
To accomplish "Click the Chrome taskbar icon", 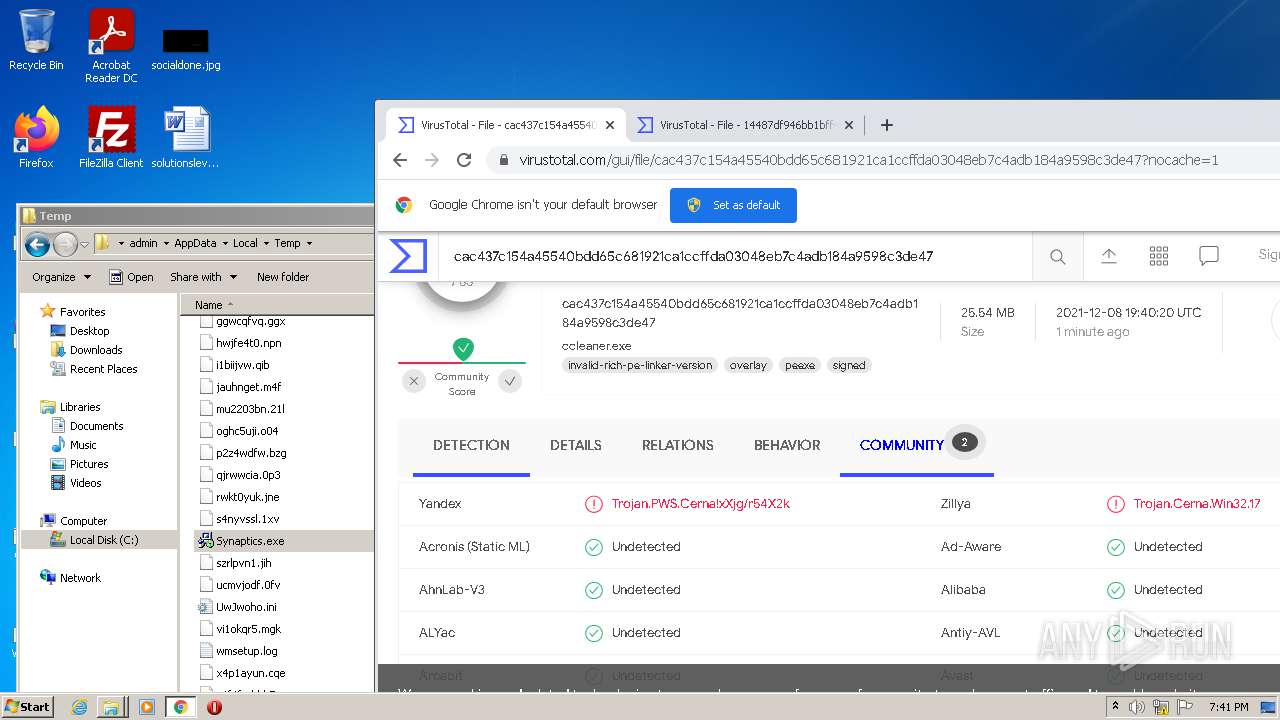I will (x=180, y=707).
